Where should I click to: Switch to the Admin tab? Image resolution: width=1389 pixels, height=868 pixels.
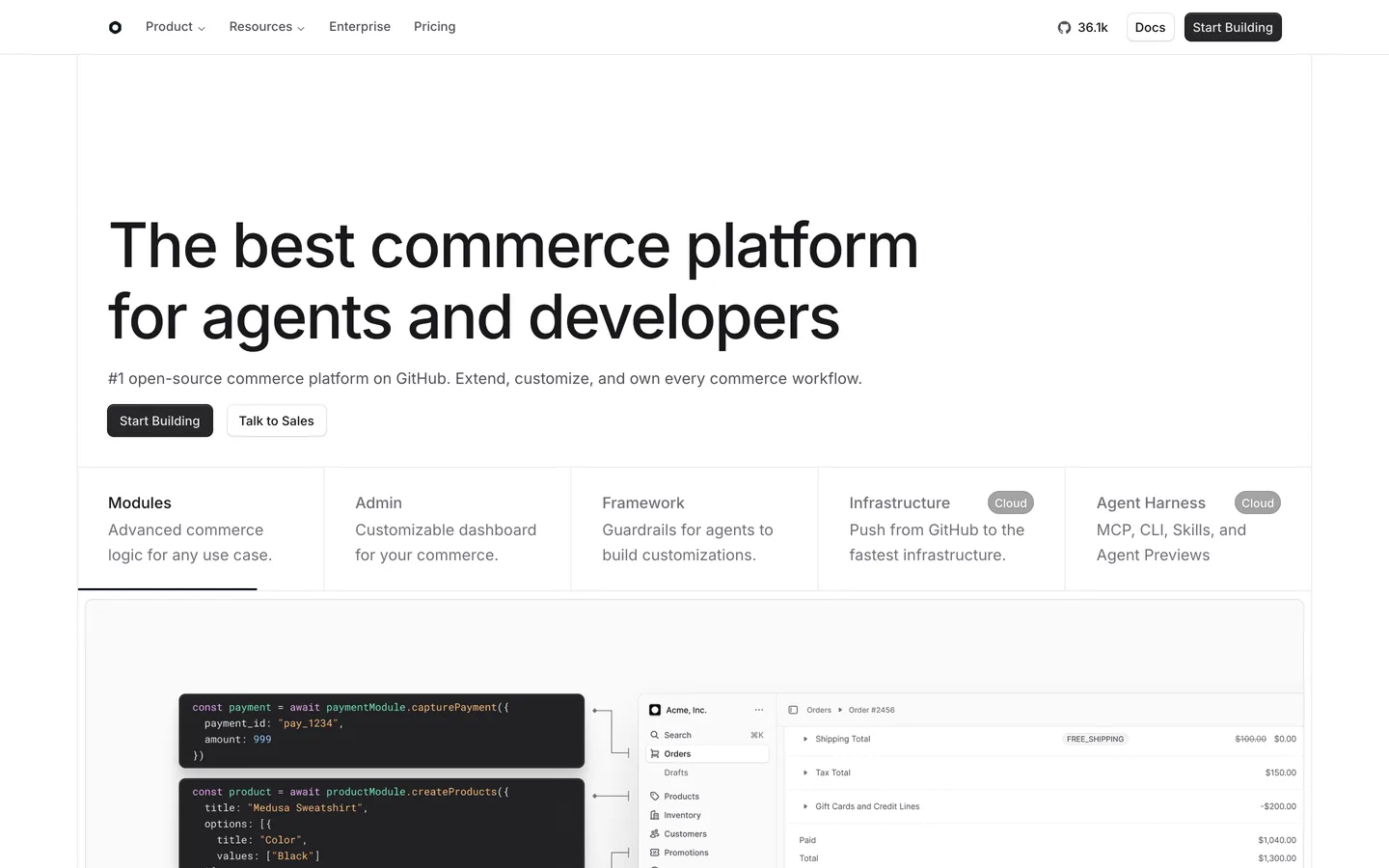click(448, 529)
